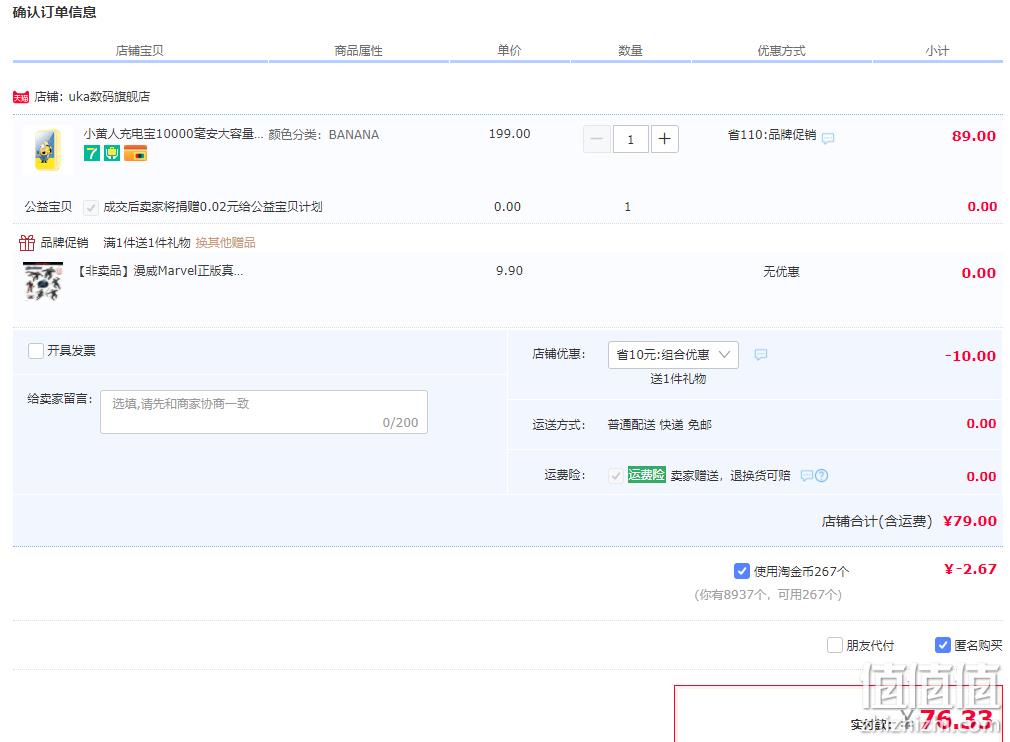Open the 省10元:组合优惠 store discount dropdown
The width and height of the screenshot is (1010, 742).
click(673, 355)
